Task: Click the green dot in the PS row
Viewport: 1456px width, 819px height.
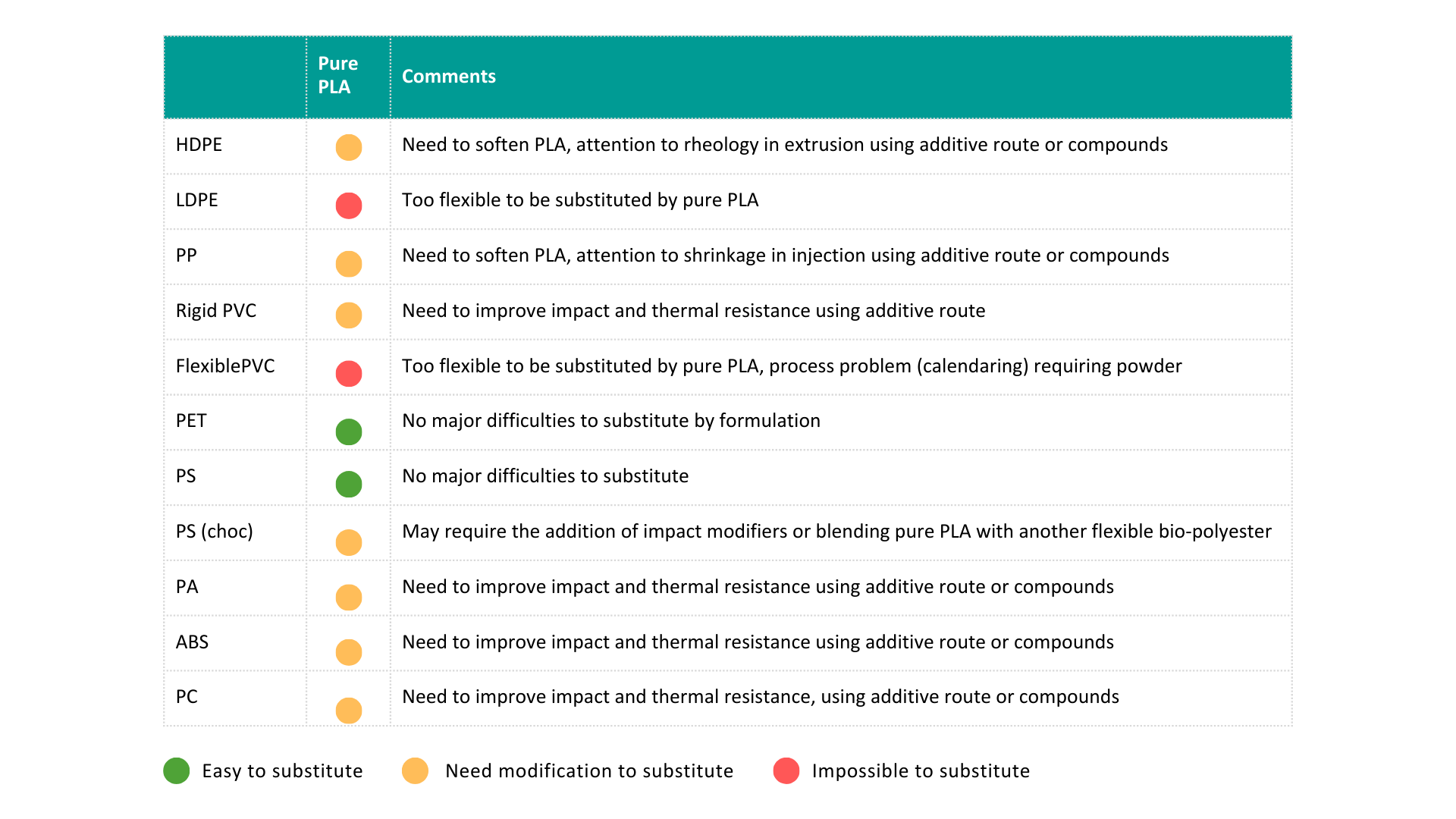Action: (349, 484)
